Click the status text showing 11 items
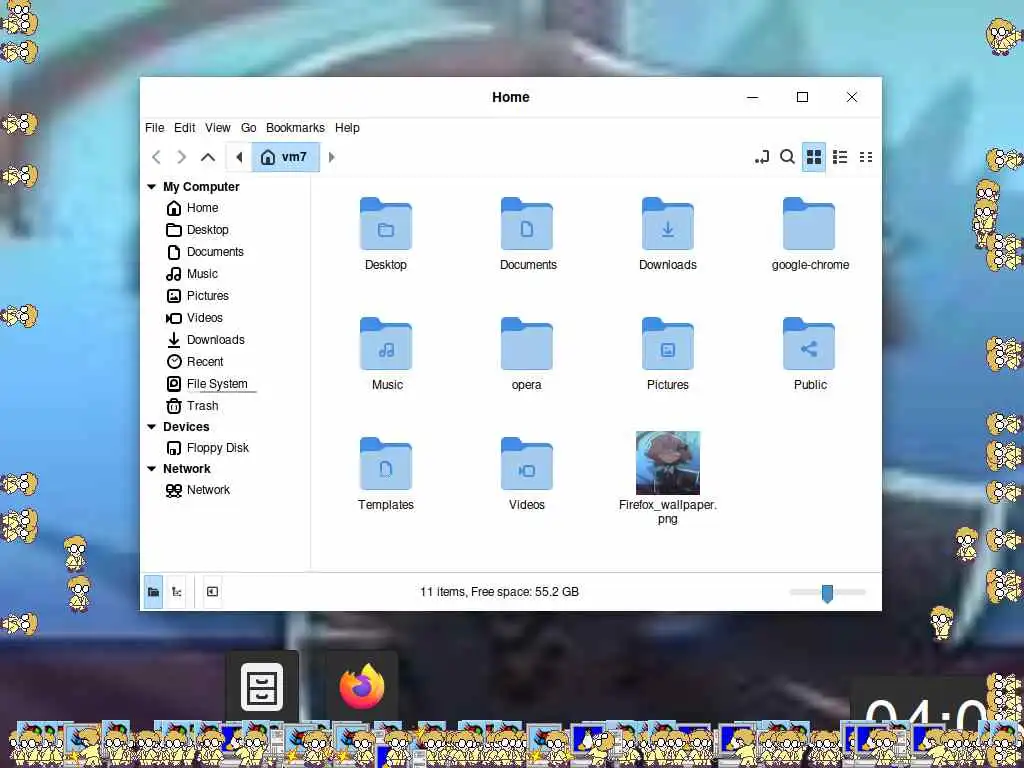1024x768 pixels. [500, 592]
